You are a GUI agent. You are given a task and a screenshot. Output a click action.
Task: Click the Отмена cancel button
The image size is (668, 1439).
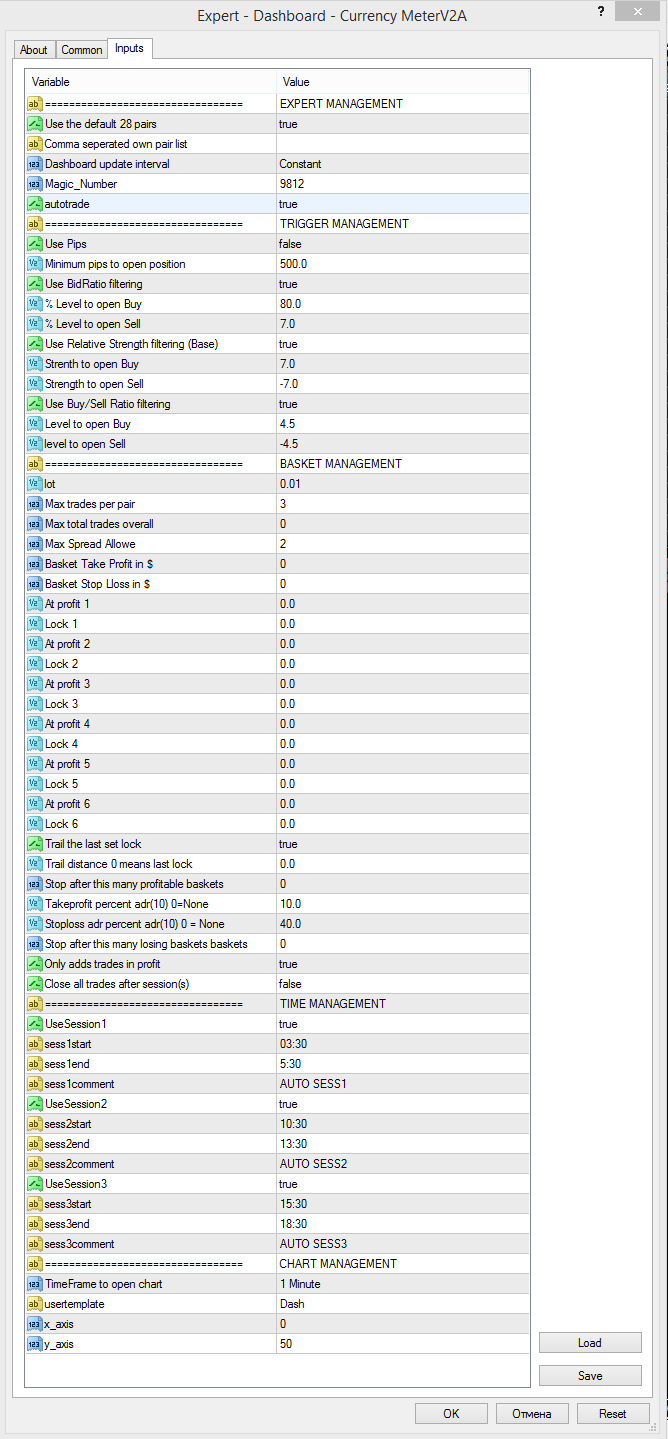pos(532,1413)
